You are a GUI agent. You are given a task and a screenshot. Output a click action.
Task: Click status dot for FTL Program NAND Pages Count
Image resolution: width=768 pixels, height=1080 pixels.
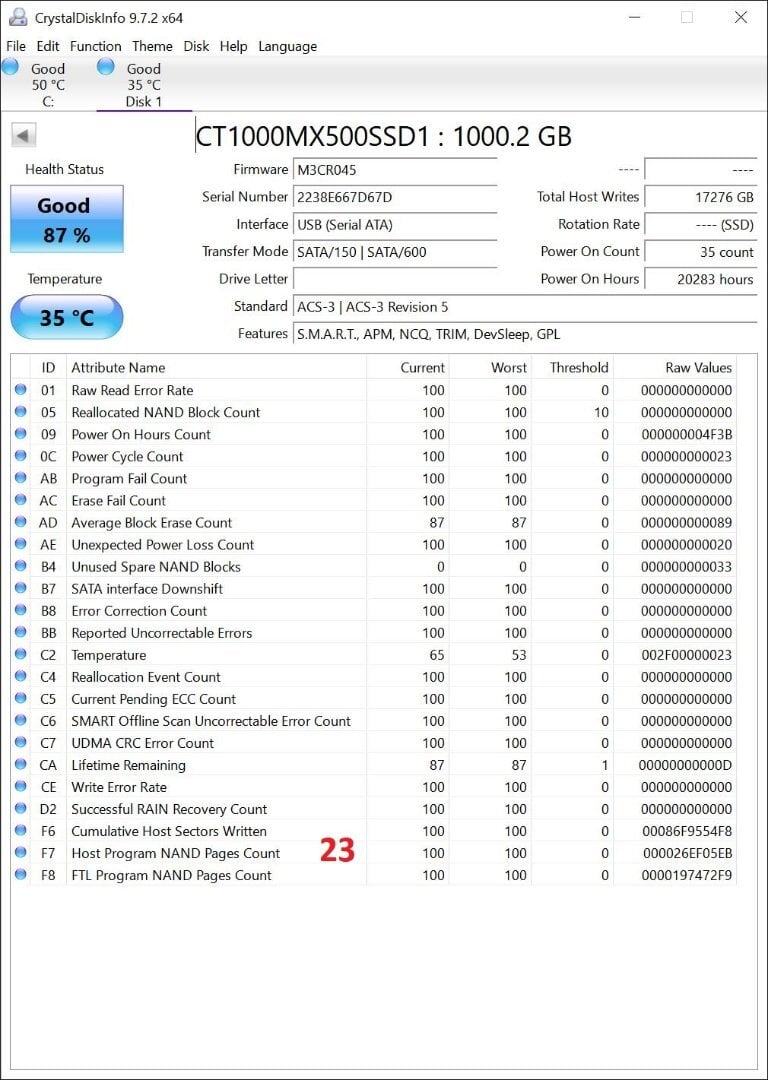tap(21, 875)
